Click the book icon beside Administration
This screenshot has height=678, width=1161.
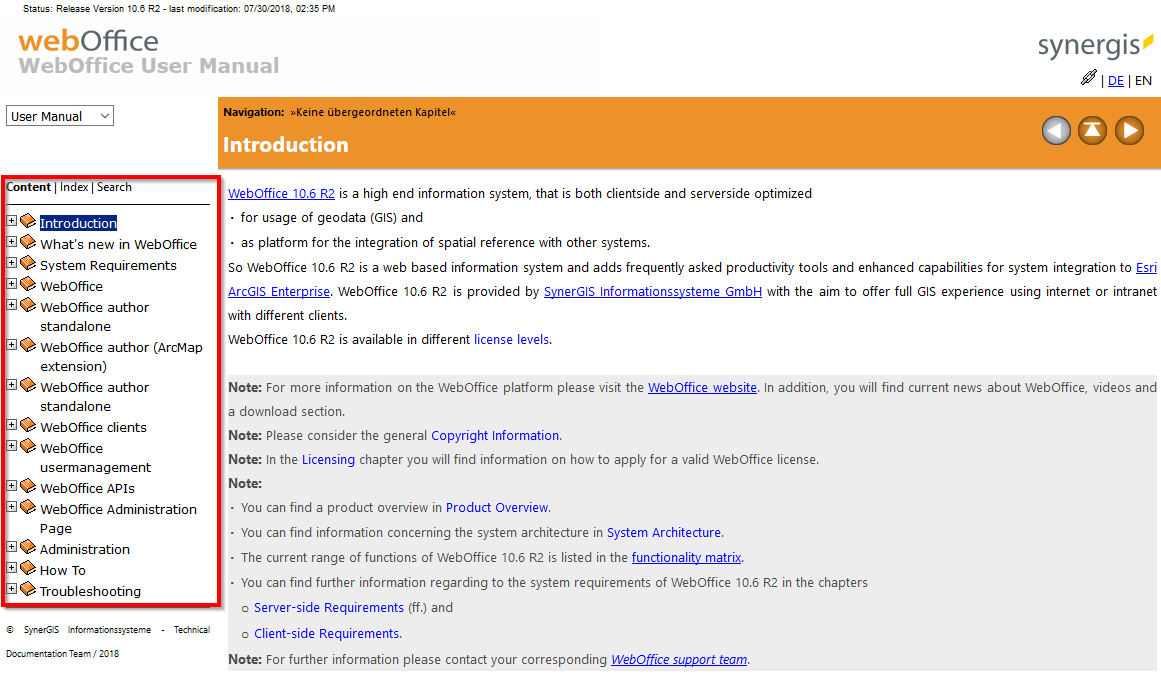[26, 547]
